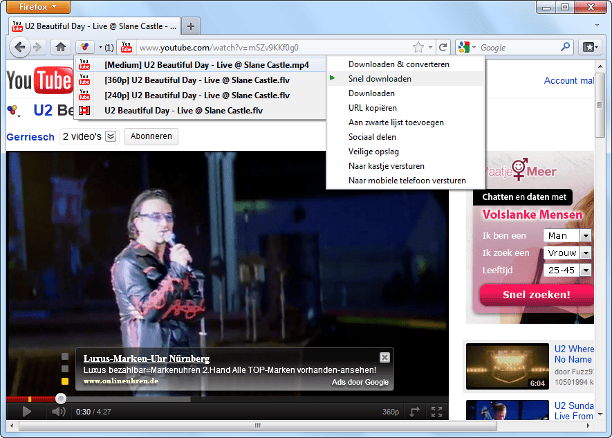The width and height of the screenshot is (612, 438).
Task: Select URL kopiëren
Action: [x=406, y=108]
